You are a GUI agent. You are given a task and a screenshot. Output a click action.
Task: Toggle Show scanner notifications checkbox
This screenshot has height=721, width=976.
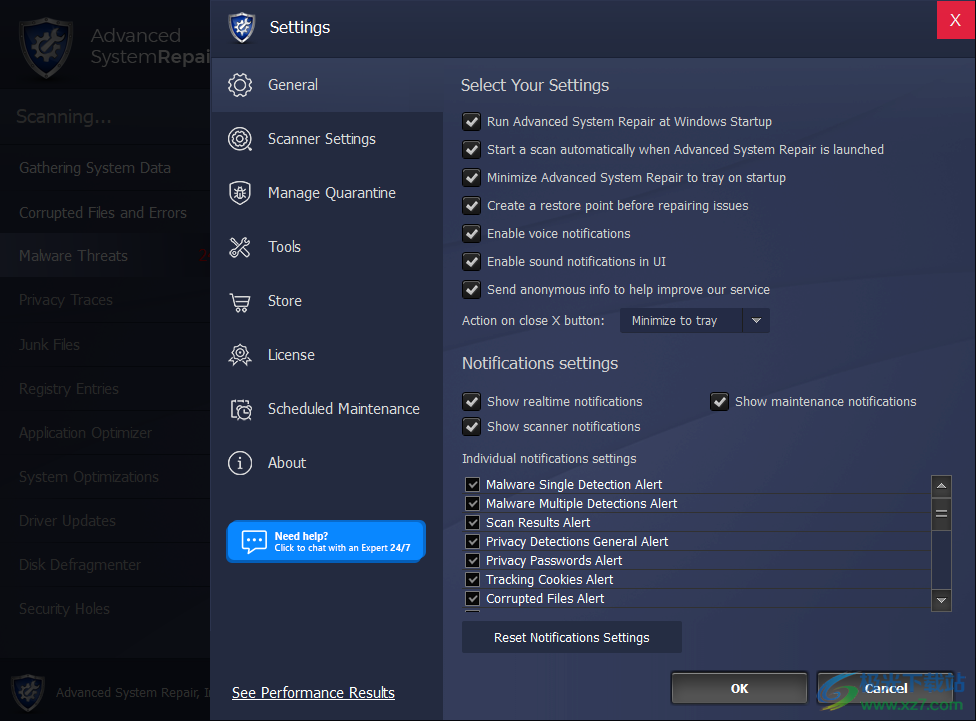(472, 426)
